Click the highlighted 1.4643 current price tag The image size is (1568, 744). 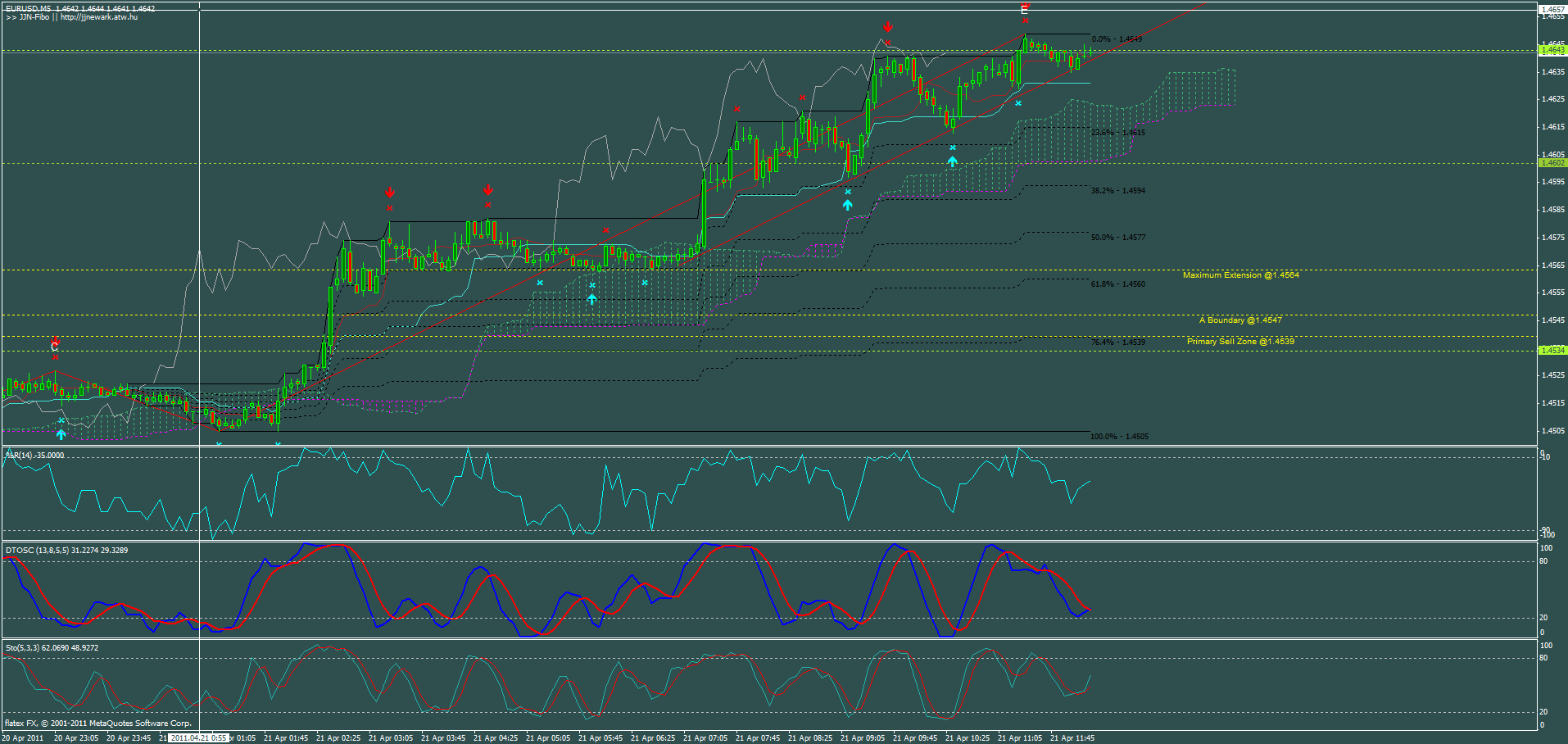(1552, 49)
